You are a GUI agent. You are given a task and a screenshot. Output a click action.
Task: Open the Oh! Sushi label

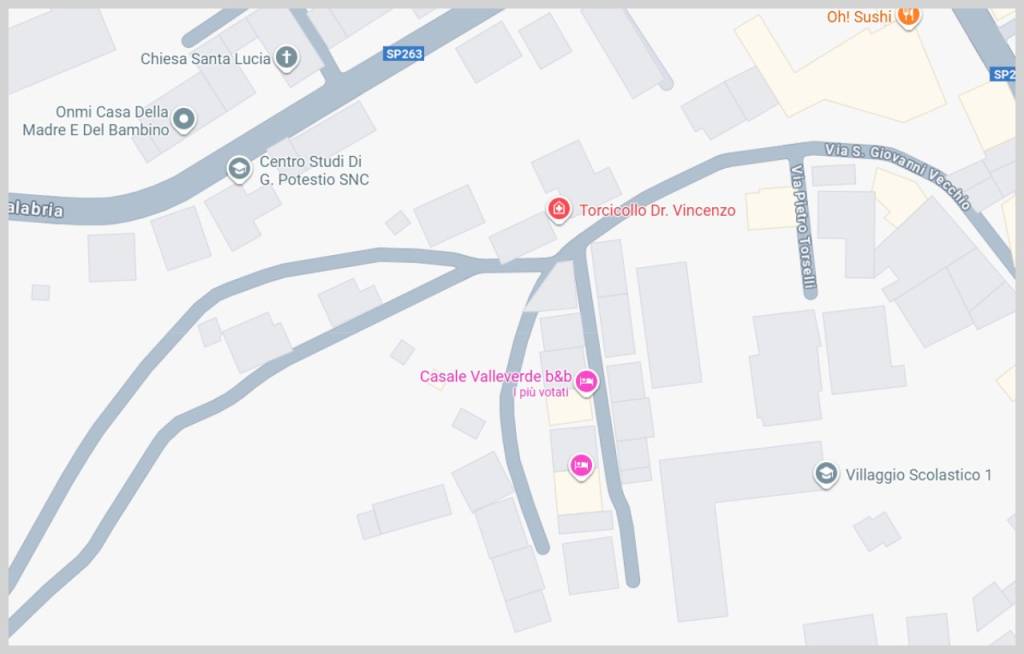(x=859, y=17)
